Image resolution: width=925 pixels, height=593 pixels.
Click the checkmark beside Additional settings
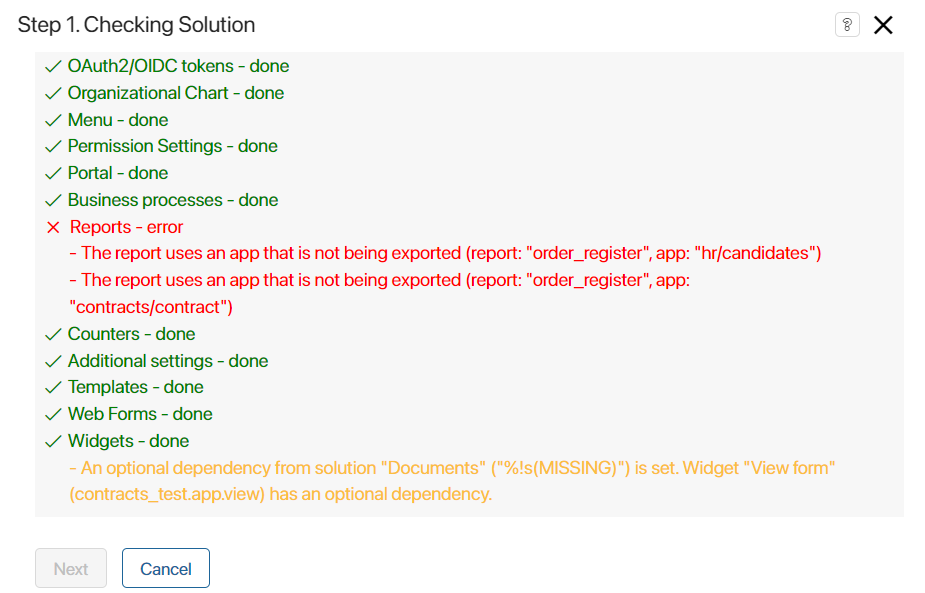click(x=53, y=361)
